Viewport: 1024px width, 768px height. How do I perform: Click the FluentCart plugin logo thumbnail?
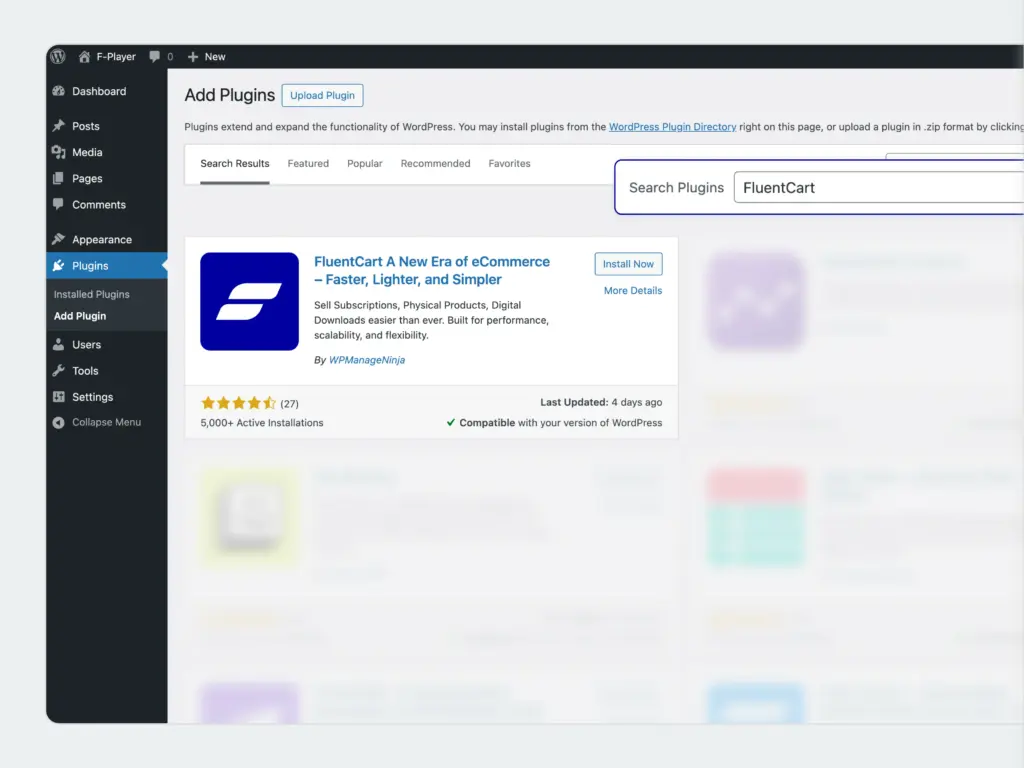tap(249, 302)
